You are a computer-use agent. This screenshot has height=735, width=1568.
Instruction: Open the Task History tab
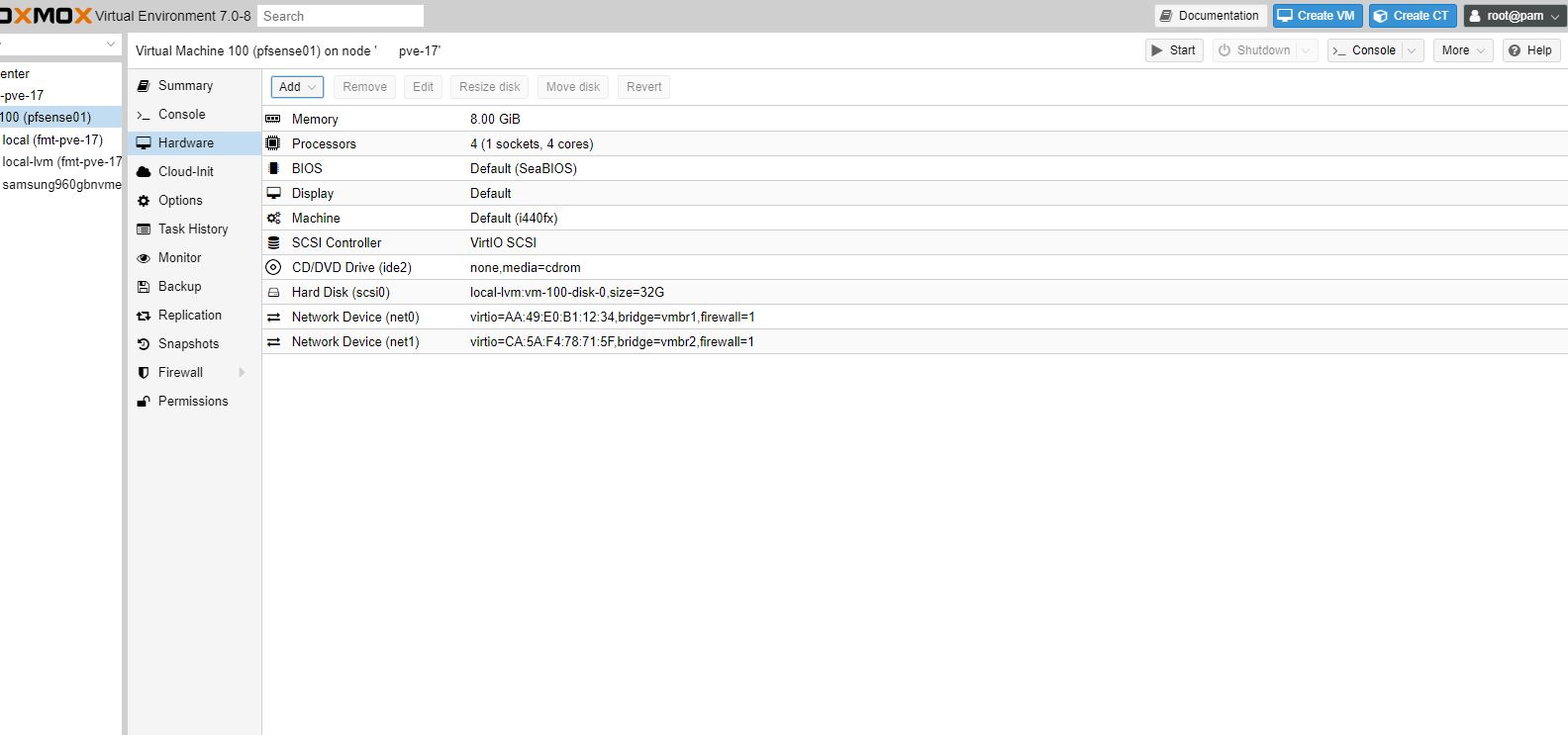pyautogui.click(x=194, y=230)
